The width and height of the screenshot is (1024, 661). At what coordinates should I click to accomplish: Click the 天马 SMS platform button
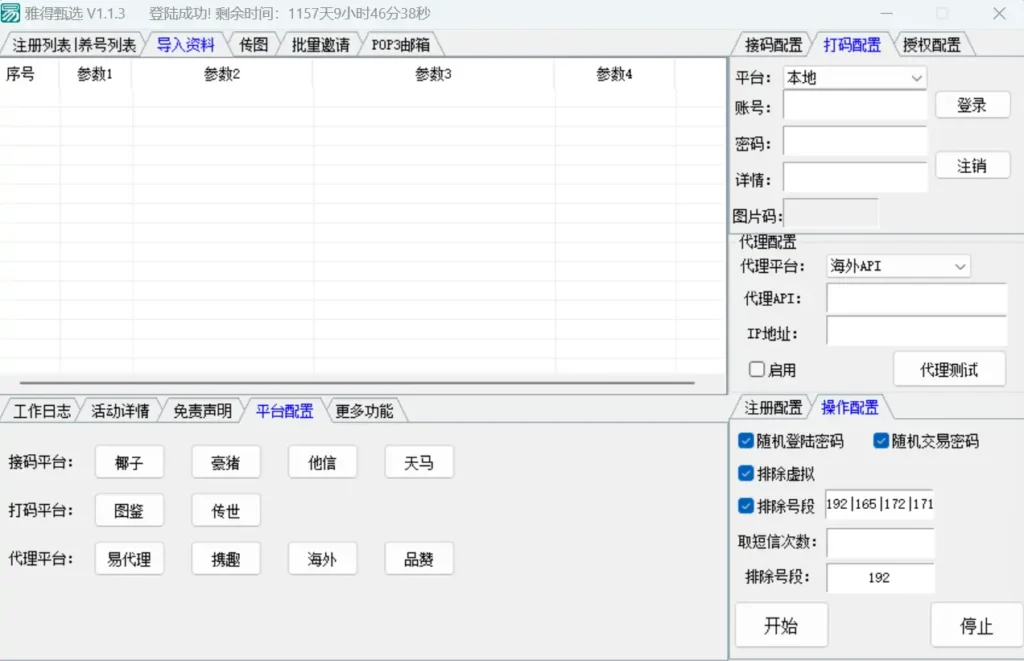(419, 462)
